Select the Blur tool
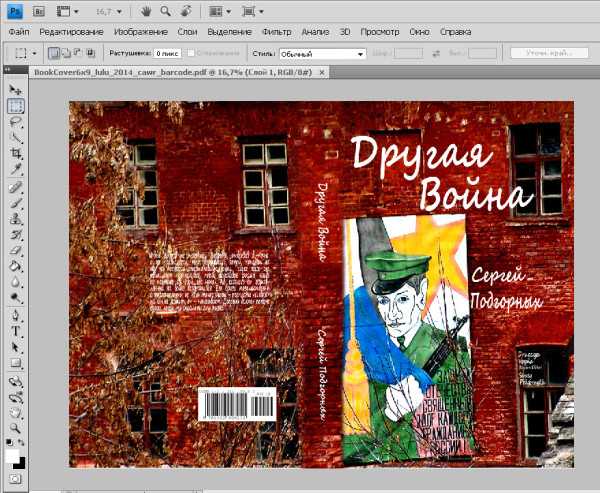Viewport: 600px width, 493px height. pos(16,282)
